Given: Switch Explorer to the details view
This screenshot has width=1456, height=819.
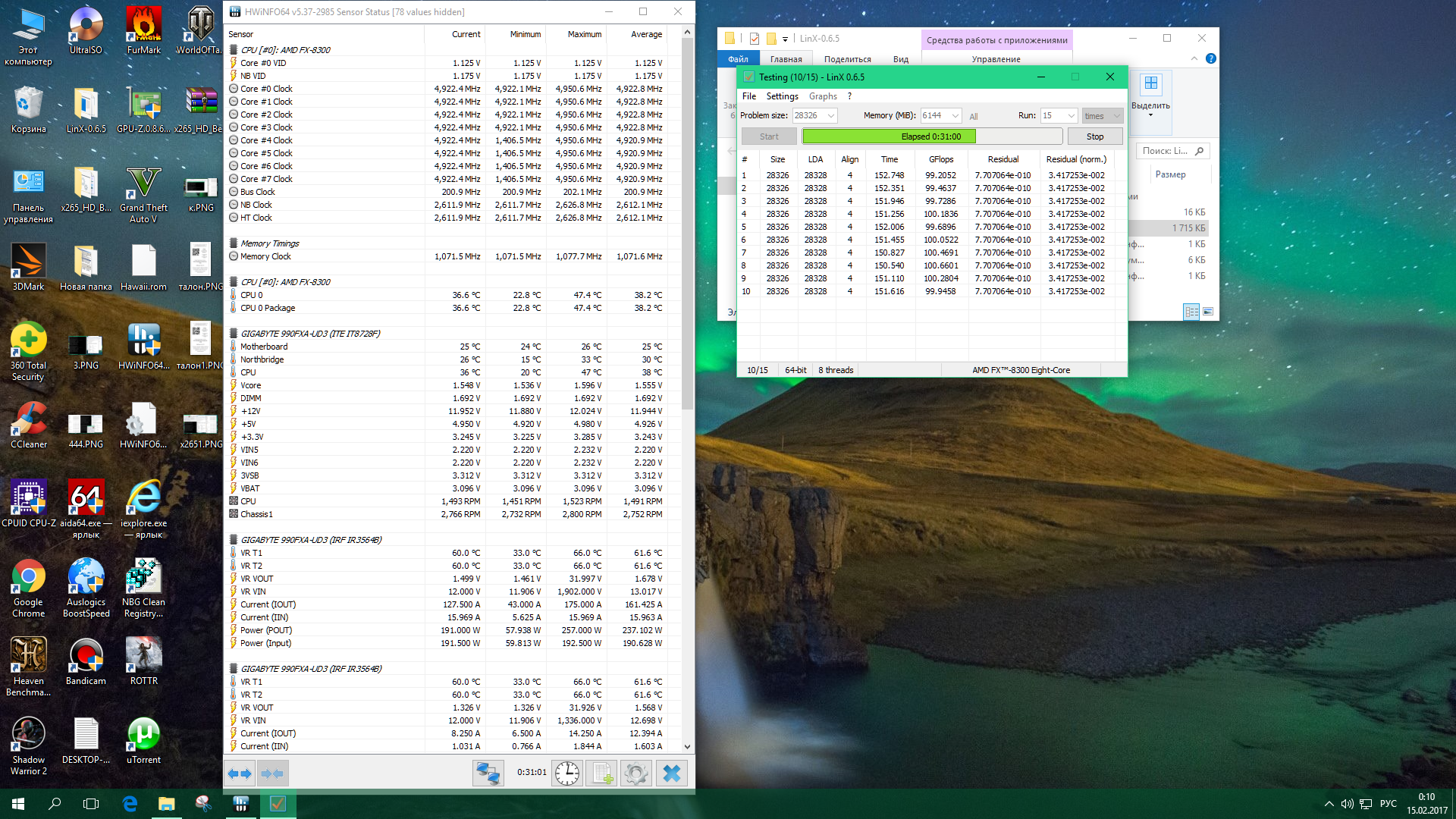Looking at the screenshot, I should click(x=1191, y=312).
